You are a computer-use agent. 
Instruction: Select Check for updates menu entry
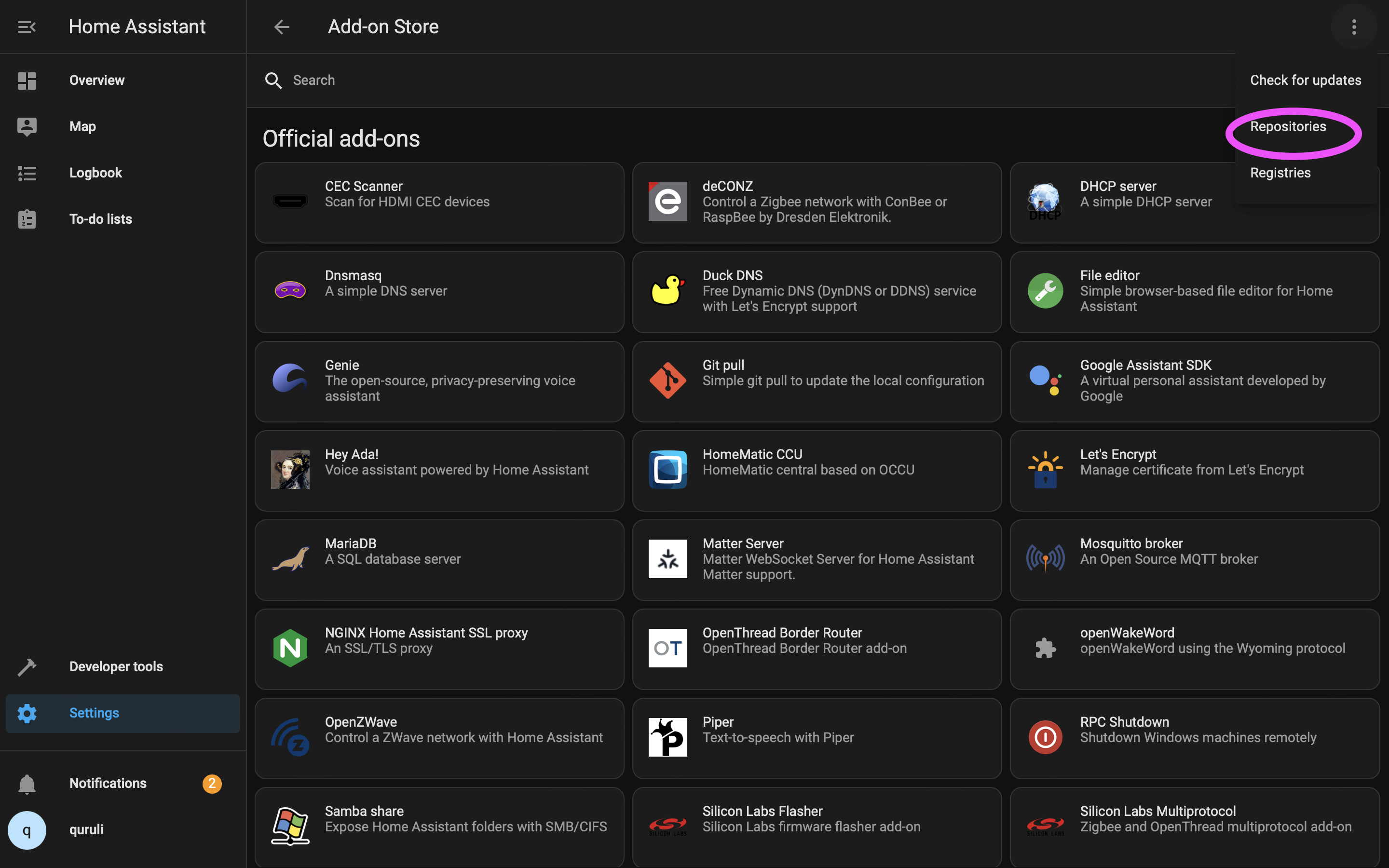1305,81
